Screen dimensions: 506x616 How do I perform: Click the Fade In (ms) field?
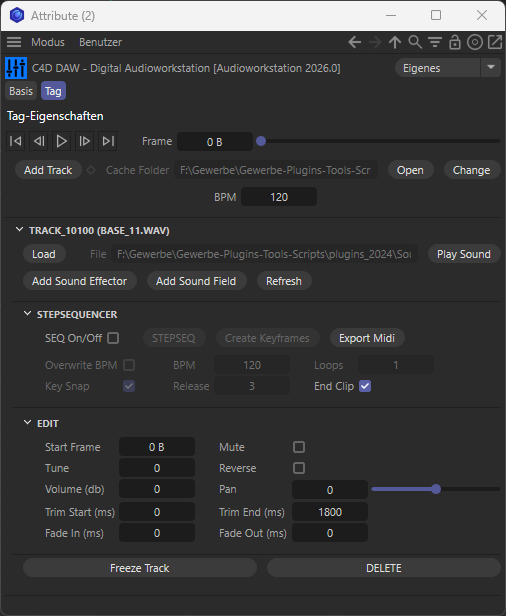click(157, 533)
